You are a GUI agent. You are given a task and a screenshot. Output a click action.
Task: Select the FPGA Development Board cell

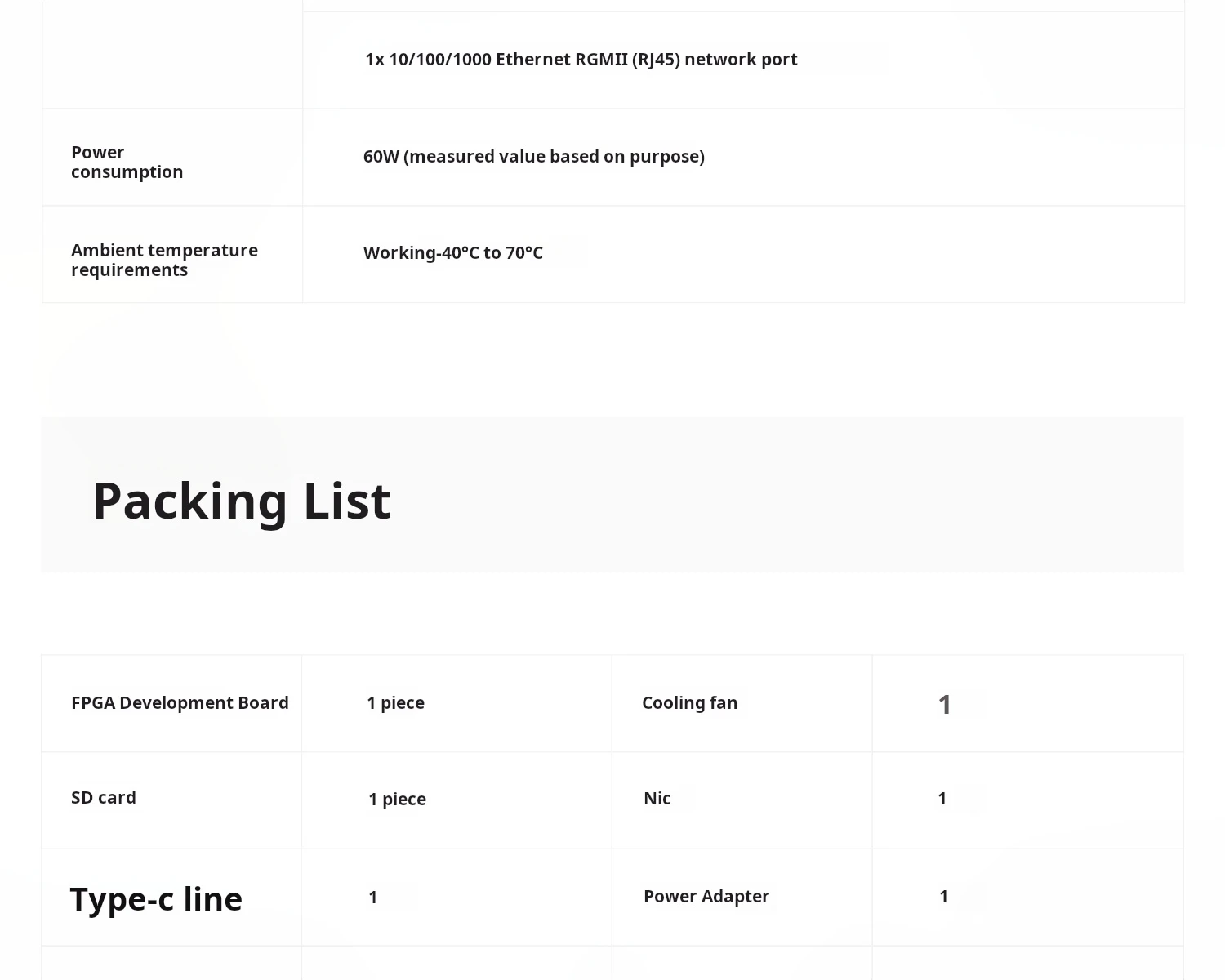[x=180, y=703]
